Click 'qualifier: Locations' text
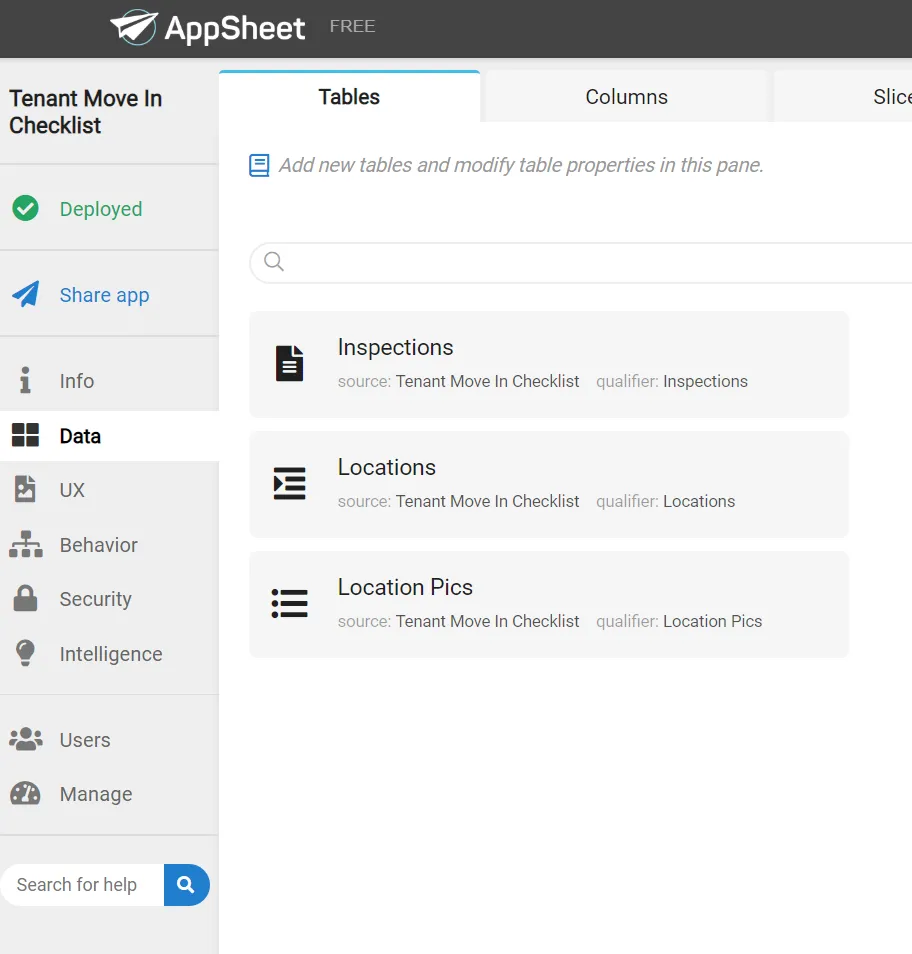 [x=666, y=501]
